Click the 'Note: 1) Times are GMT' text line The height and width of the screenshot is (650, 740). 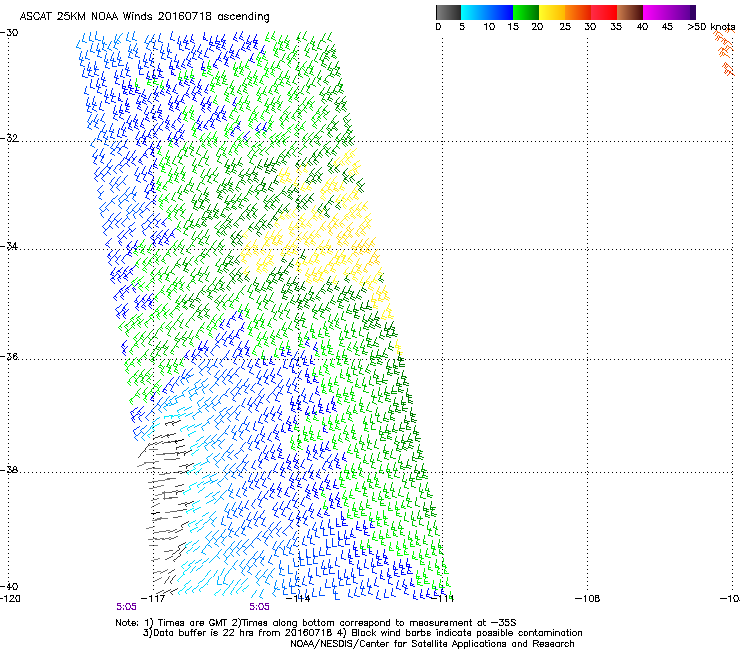pos(316,623)
